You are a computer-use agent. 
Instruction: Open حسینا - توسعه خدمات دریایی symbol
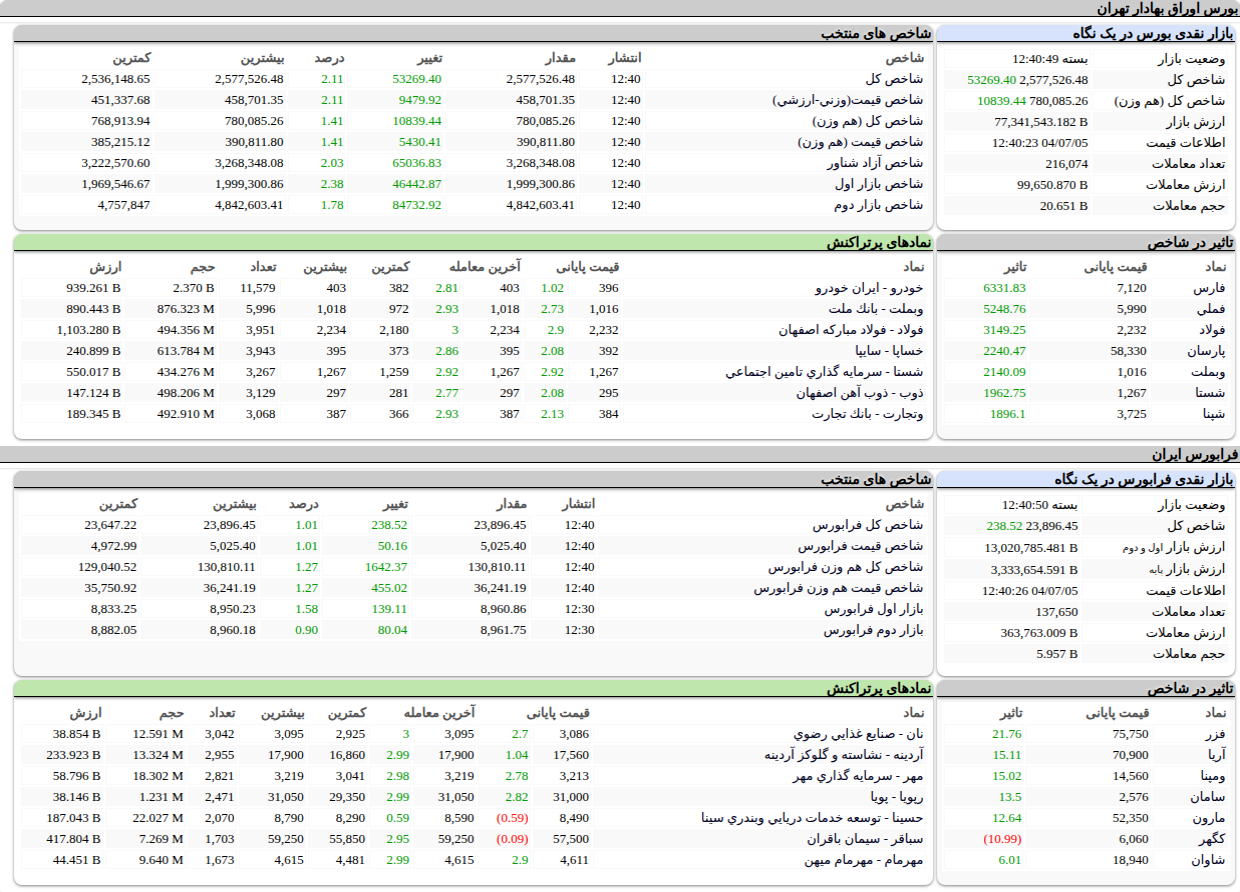(x=813, y=818)
